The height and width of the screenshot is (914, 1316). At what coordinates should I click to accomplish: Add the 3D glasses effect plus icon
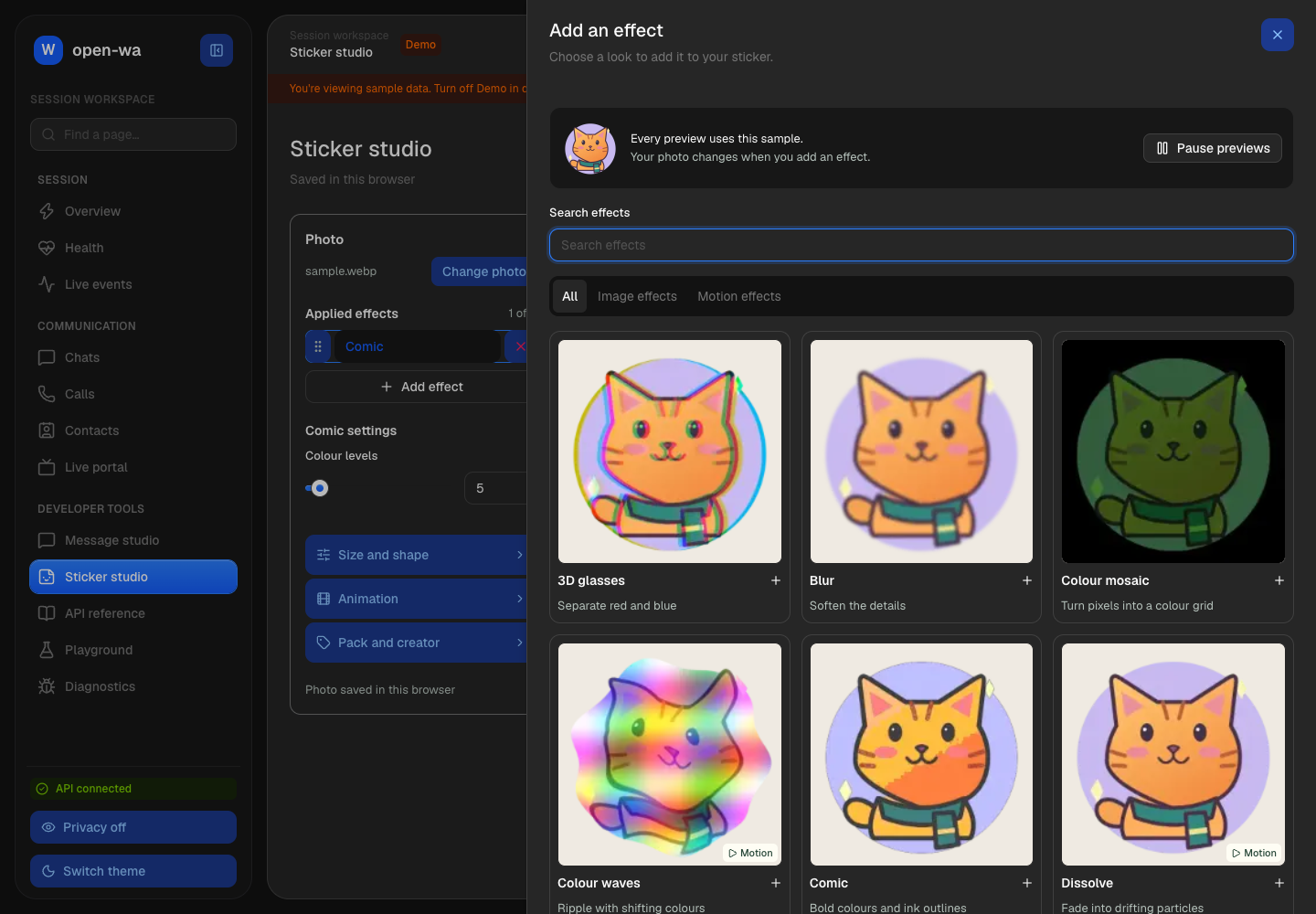coord(776,580)
